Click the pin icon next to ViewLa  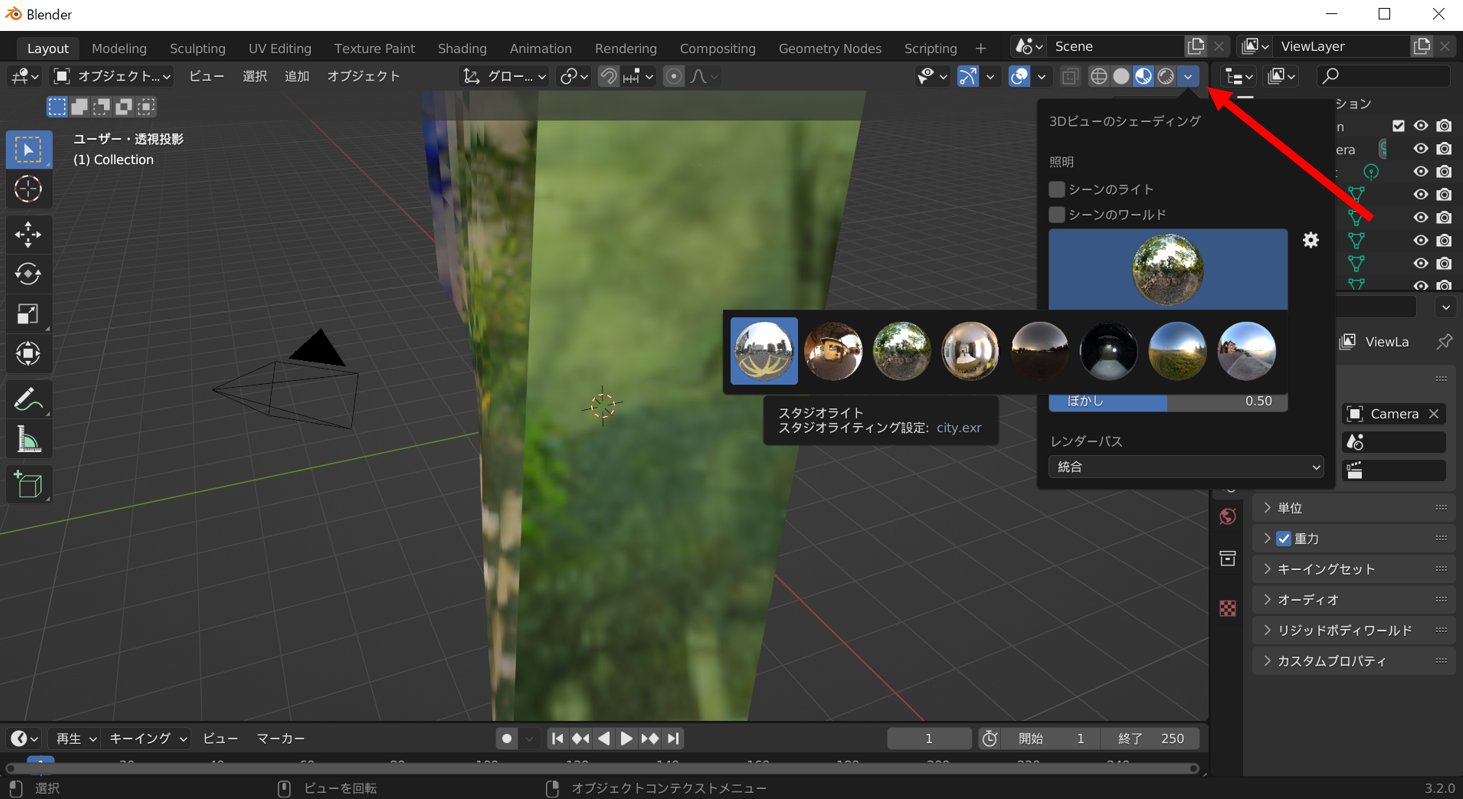click(1444, 342)
